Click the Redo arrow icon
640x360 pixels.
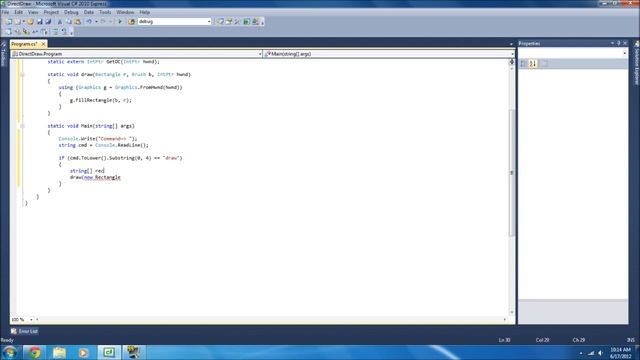tap(103, 22)
